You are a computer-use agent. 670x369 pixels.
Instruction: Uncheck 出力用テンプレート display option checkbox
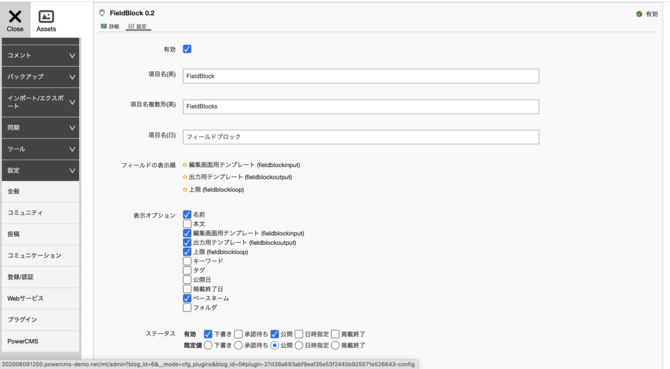click(187, 243)
